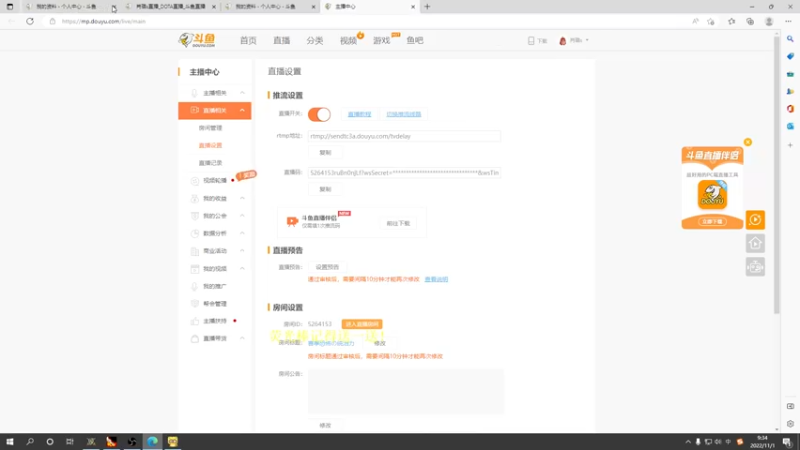Screen dimensions: 800x450
Task: Copy the rtmp address with 复制 button
Action: point(325,153)
